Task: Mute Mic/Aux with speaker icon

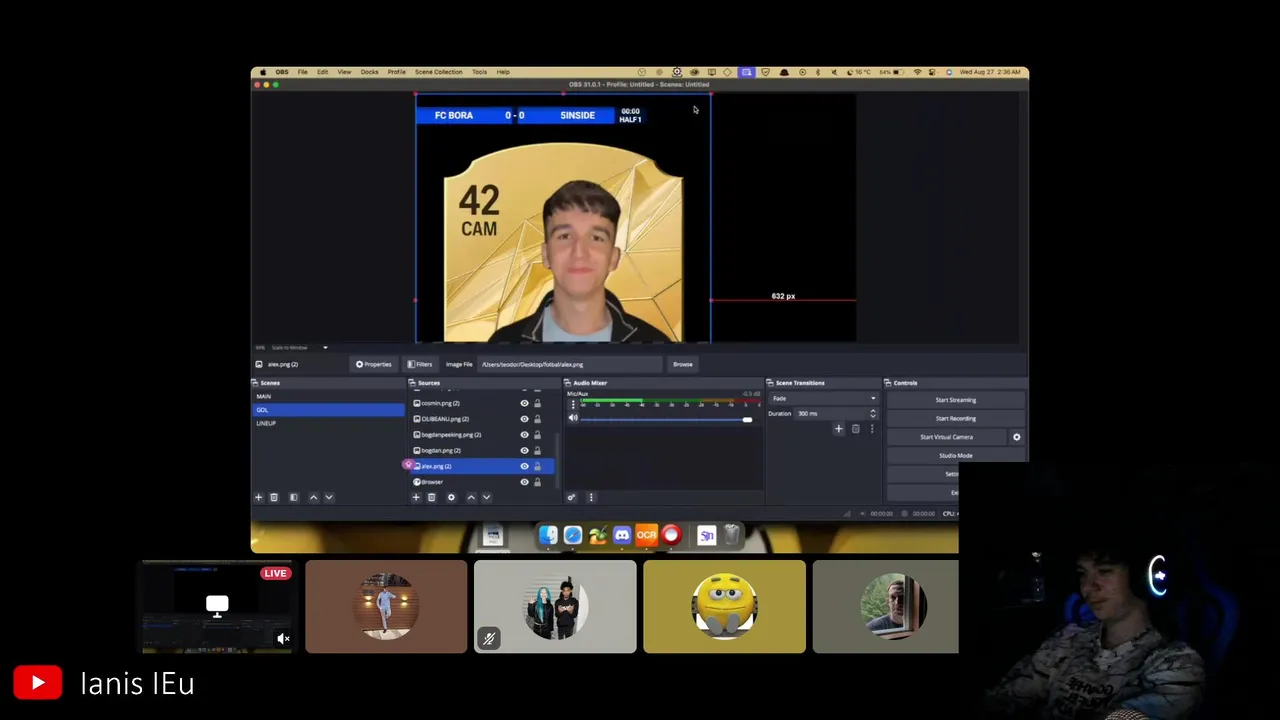Action: point(573,418)
